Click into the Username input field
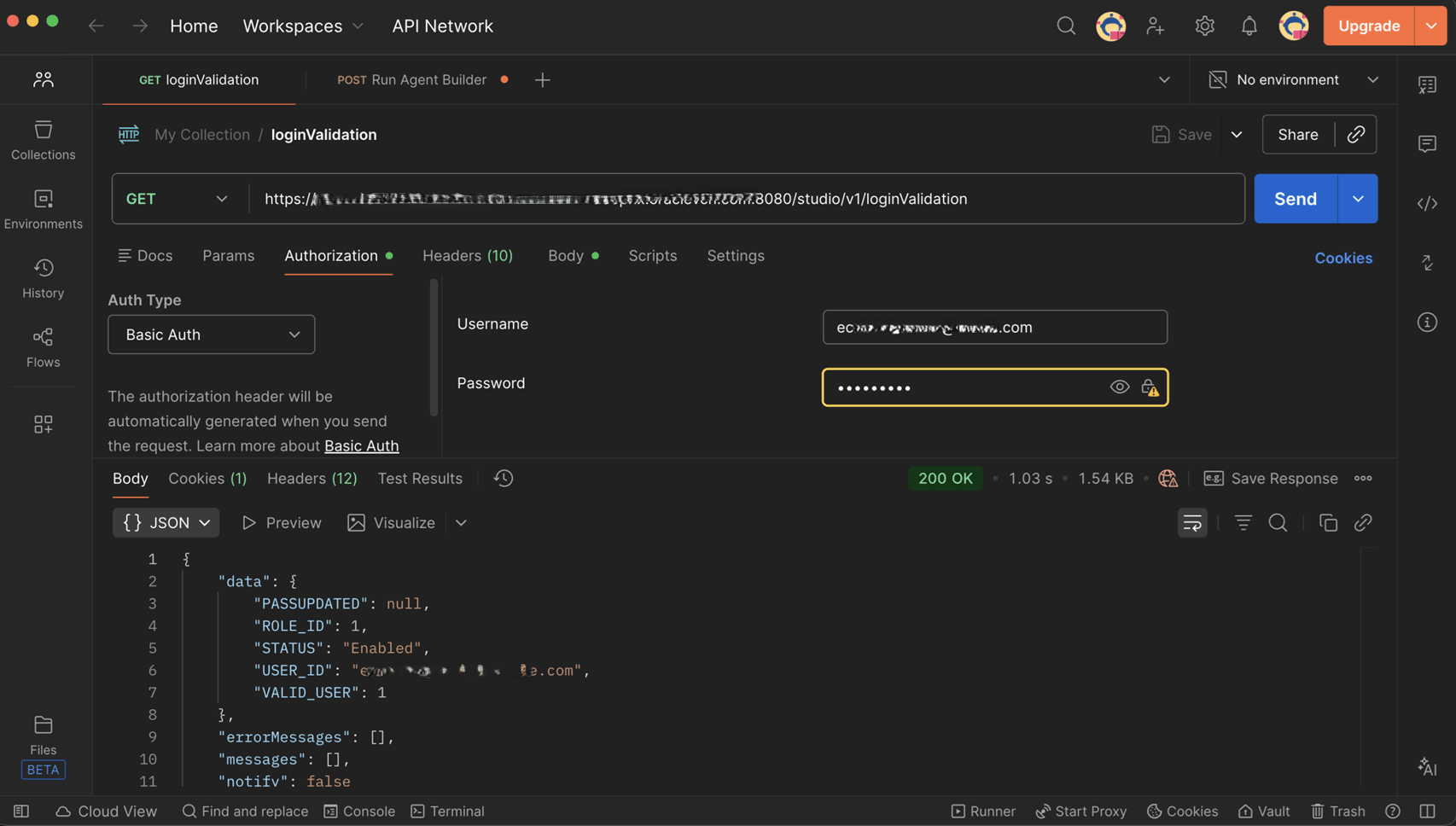Screen dimensions: 1456x826 tap(994, 327)
